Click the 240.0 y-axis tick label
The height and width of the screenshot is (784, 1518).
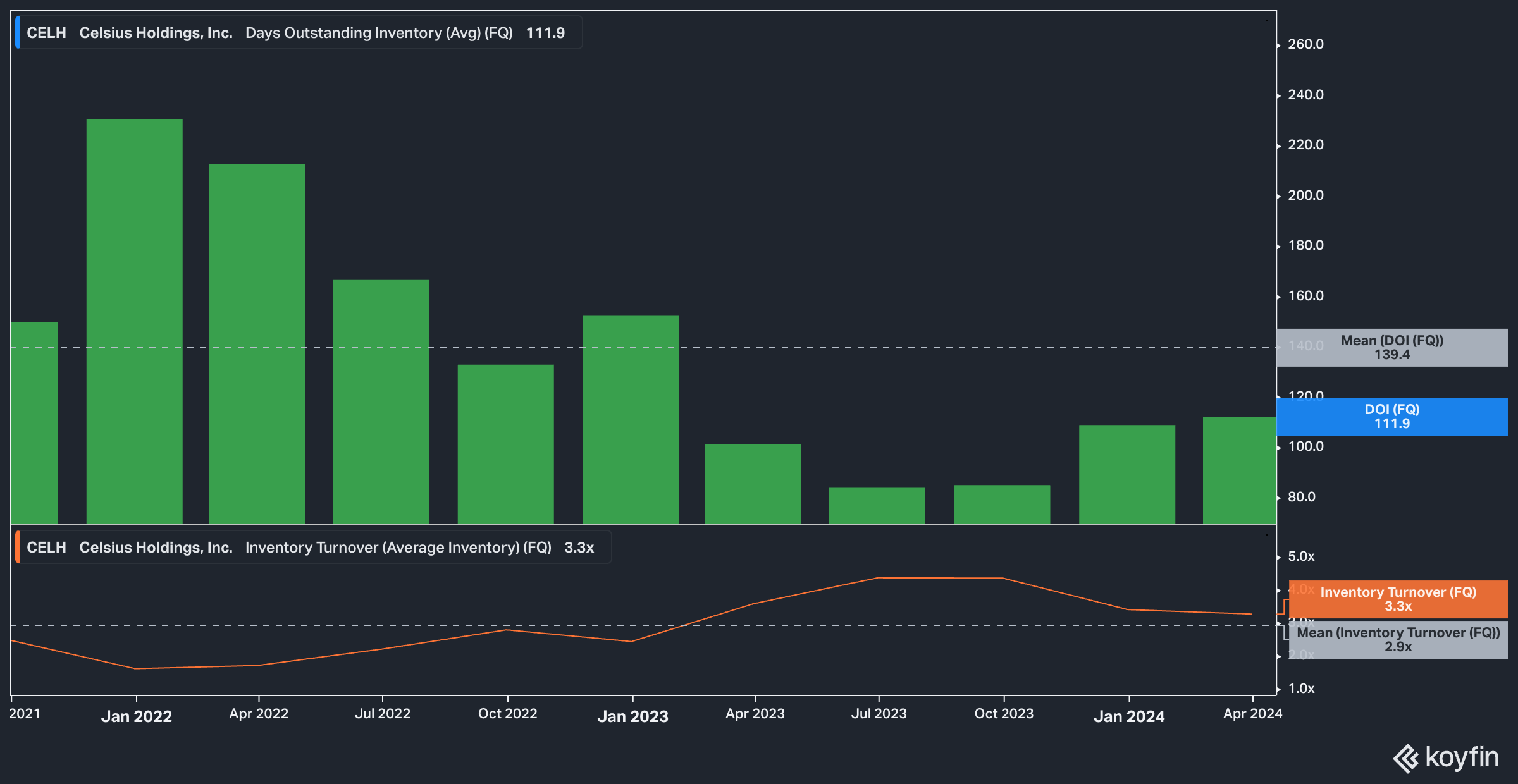tap(1306, 95)
